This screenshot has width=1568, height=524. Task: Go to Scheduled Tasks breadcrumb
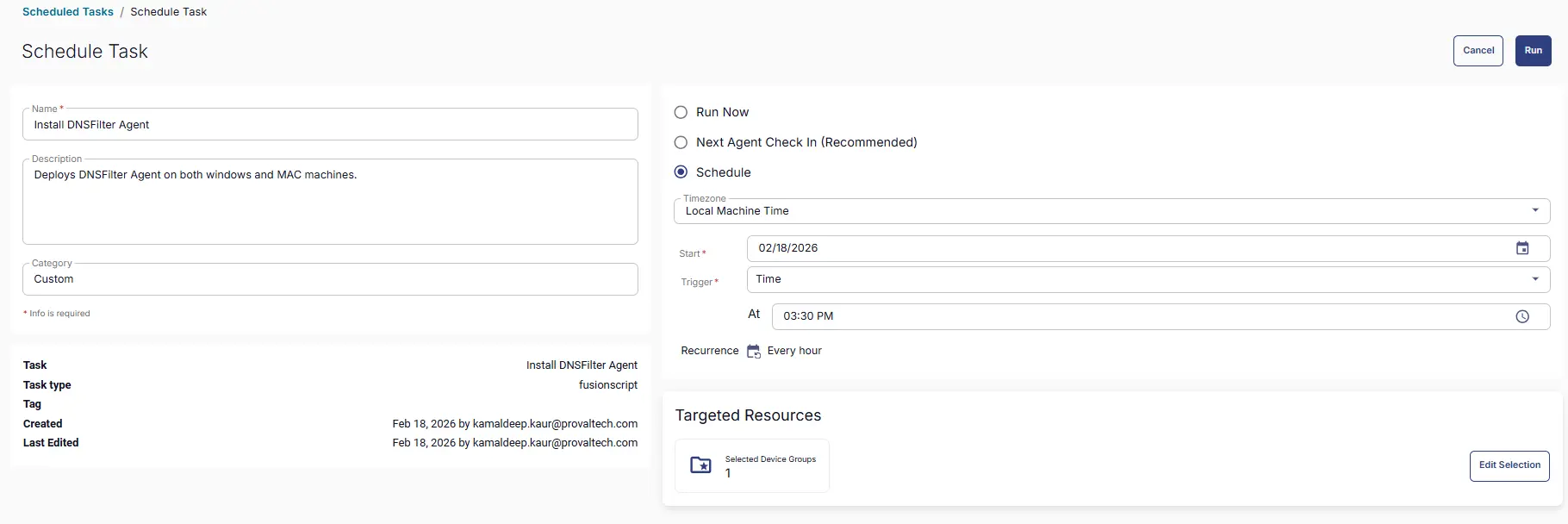[68, 12]
